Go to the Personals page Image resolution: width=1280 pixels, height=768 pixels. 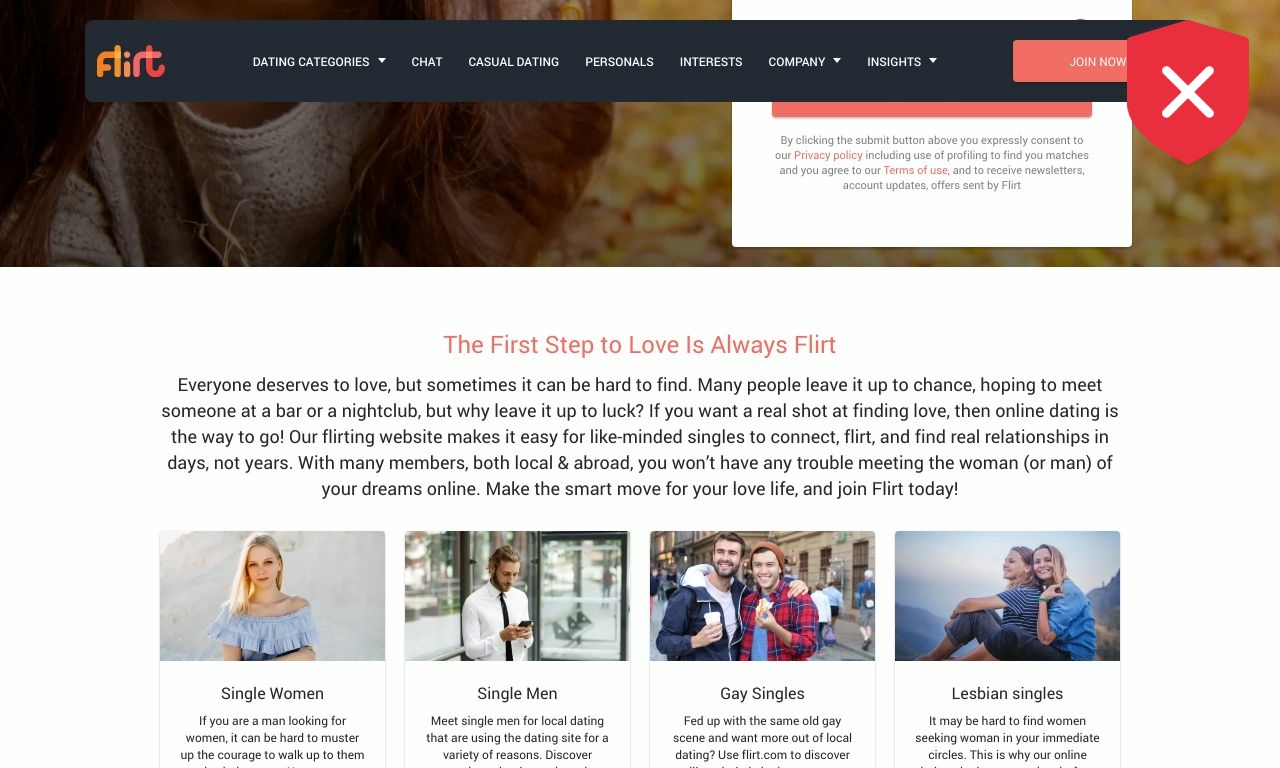pos(619,62)
